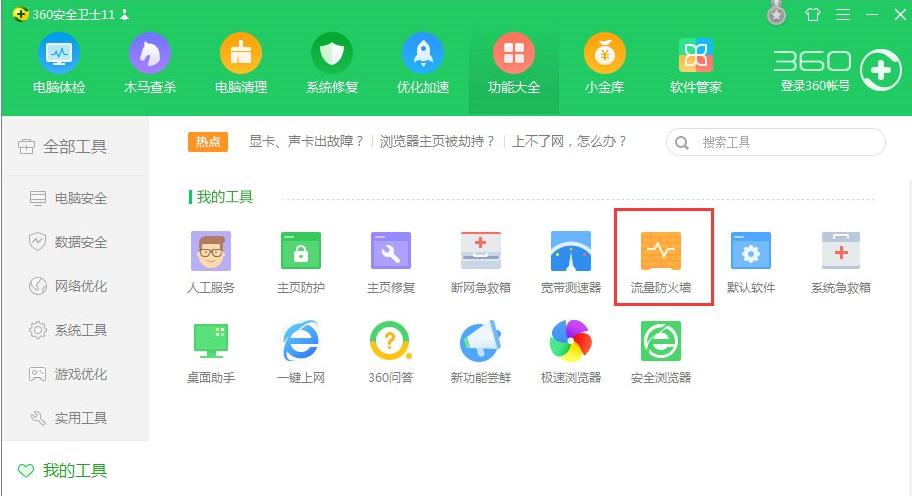Focus the 搜索工具 search field
Viewport: 912px width, 496px height.
776,142
